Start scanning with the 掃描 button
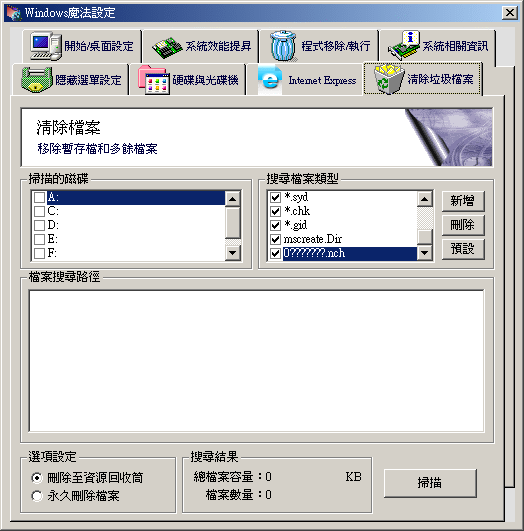The height and width of the screenshot is (531, 524). 430,483
